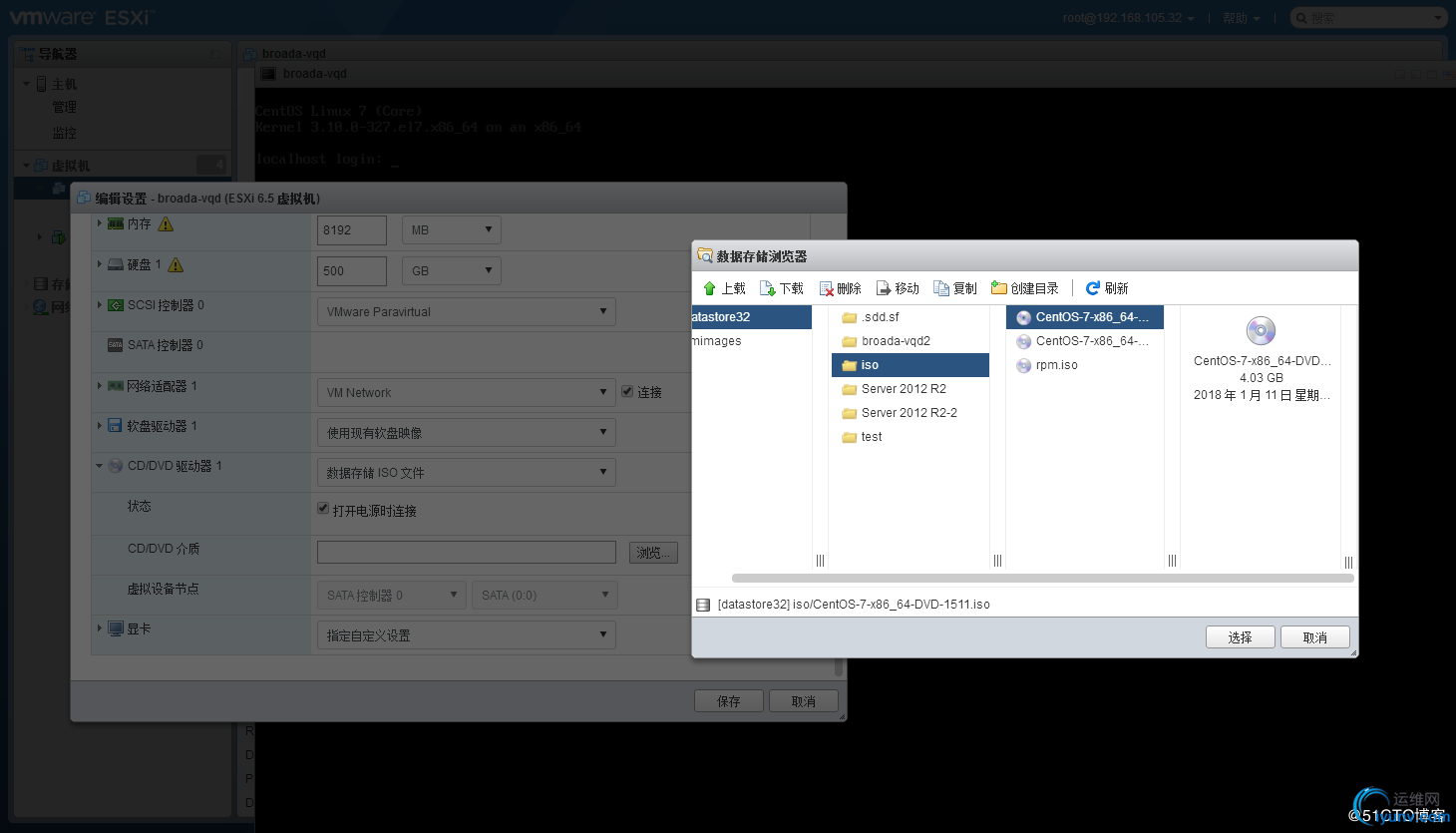Select the .sdd.sf folder
The image size is (1456, 833).
pos(910,317)
